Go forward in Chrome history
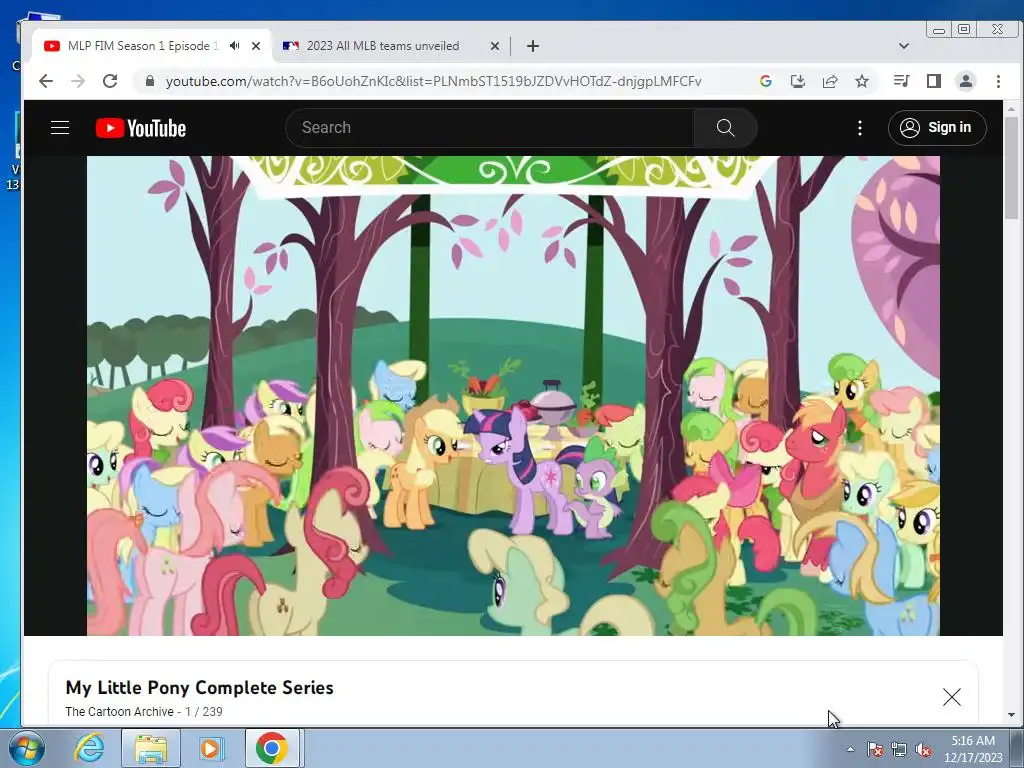 [x=78, y=81]
